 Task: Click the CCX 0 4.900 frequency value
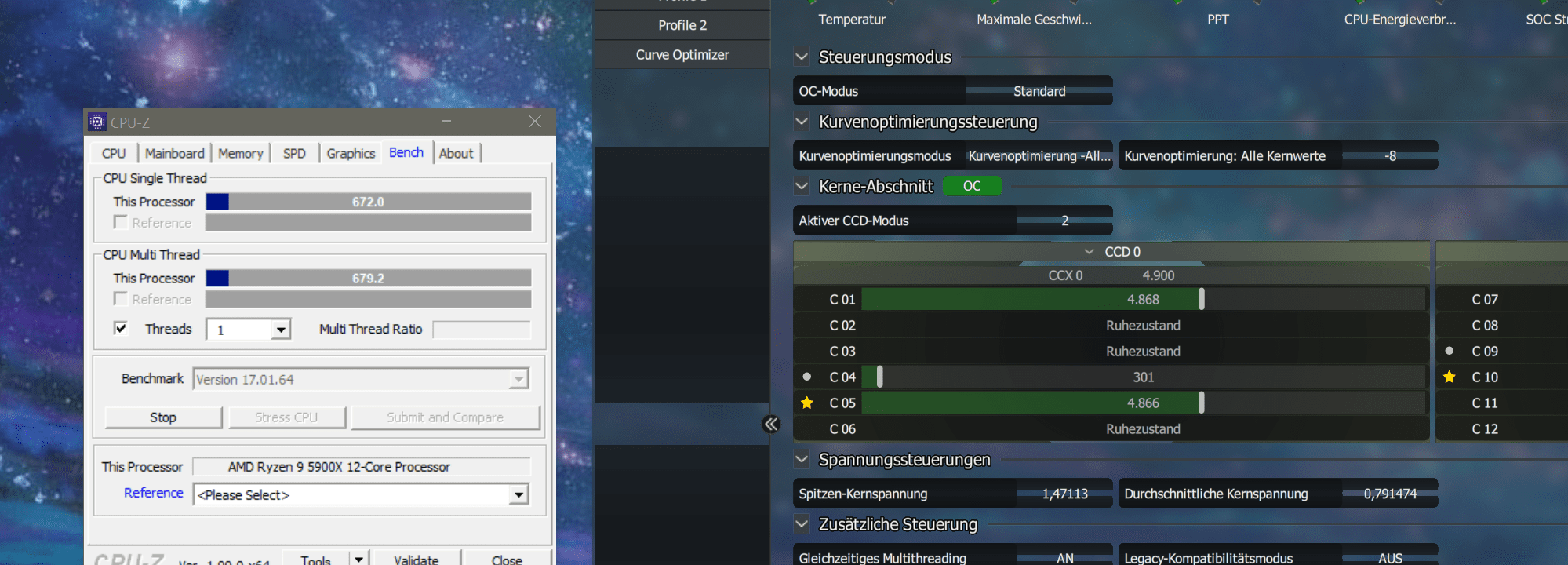tap(1158, 275)
